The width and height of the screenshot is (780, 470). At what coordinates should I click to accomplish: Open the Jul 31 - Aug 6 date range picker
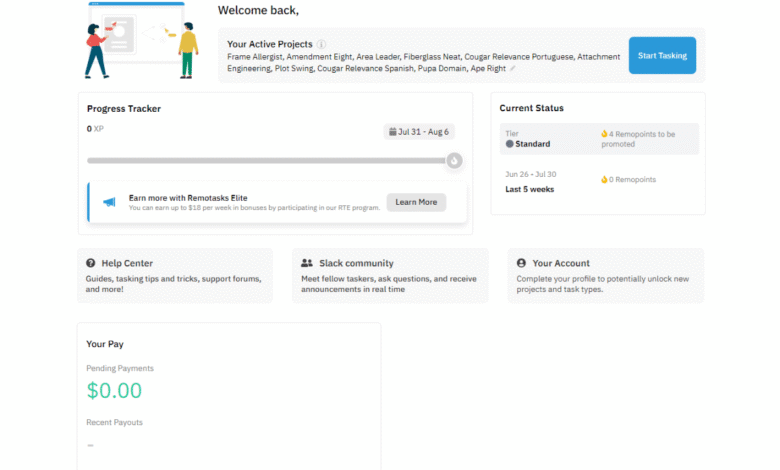(419, 132)
